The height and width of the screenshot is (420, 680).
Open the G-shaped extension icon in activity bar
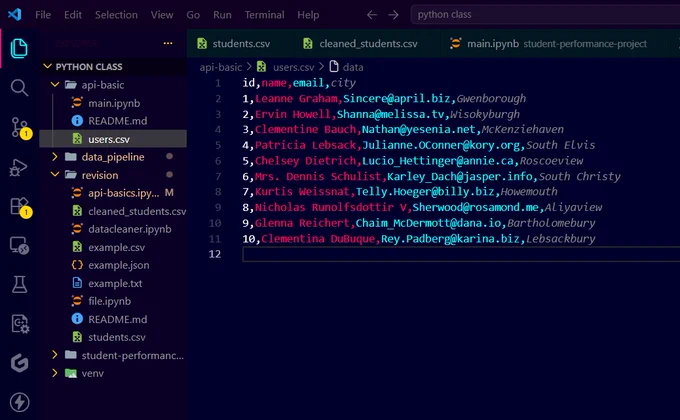(x=19, y=363)
